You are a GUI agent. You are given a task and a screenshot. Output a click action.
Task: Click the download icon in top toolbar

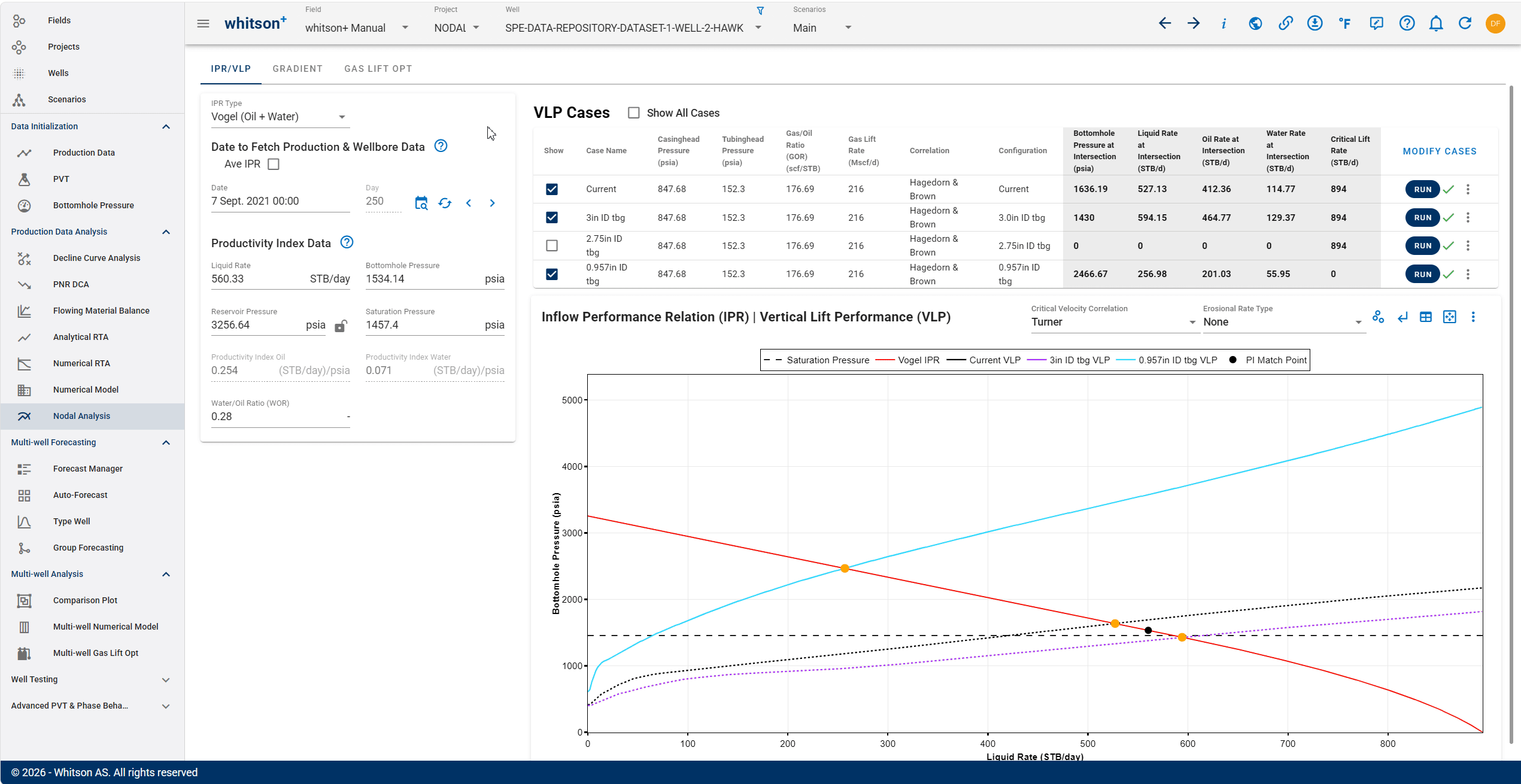tap(1314, 23)
